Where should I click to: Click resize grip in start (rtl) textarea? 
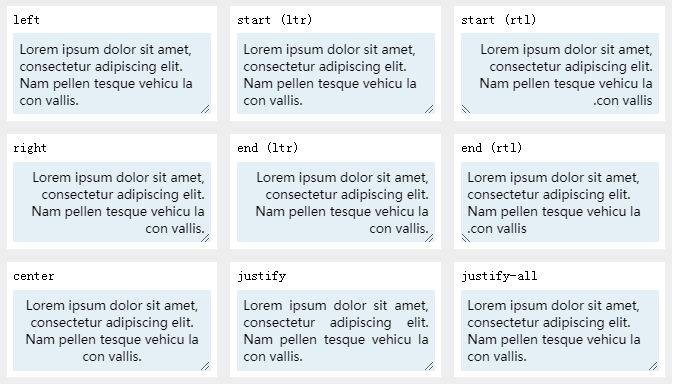pyautogui.click(x=466, y=109)
